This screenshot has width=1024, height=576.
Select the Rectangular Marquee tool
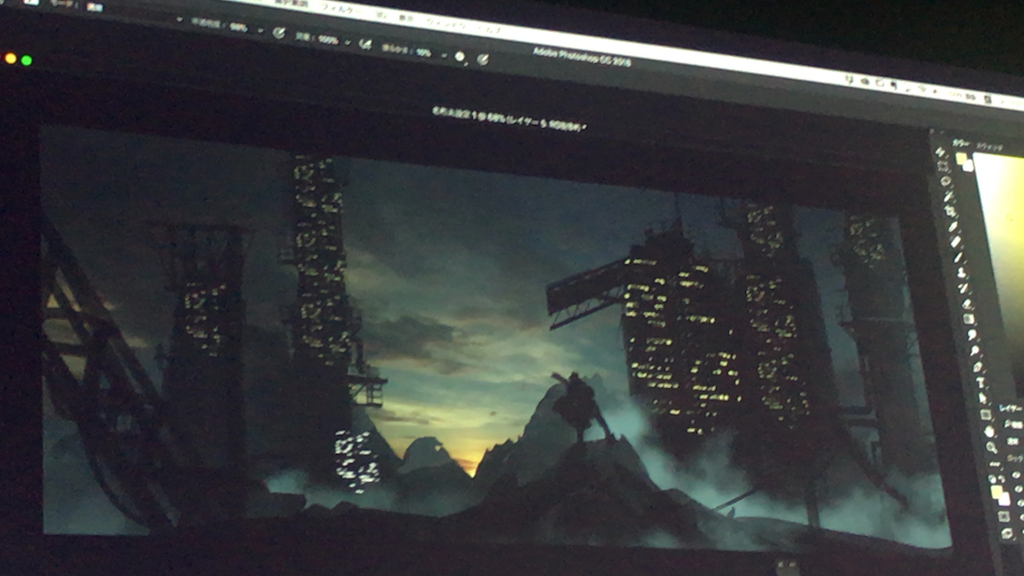(942, 165)
